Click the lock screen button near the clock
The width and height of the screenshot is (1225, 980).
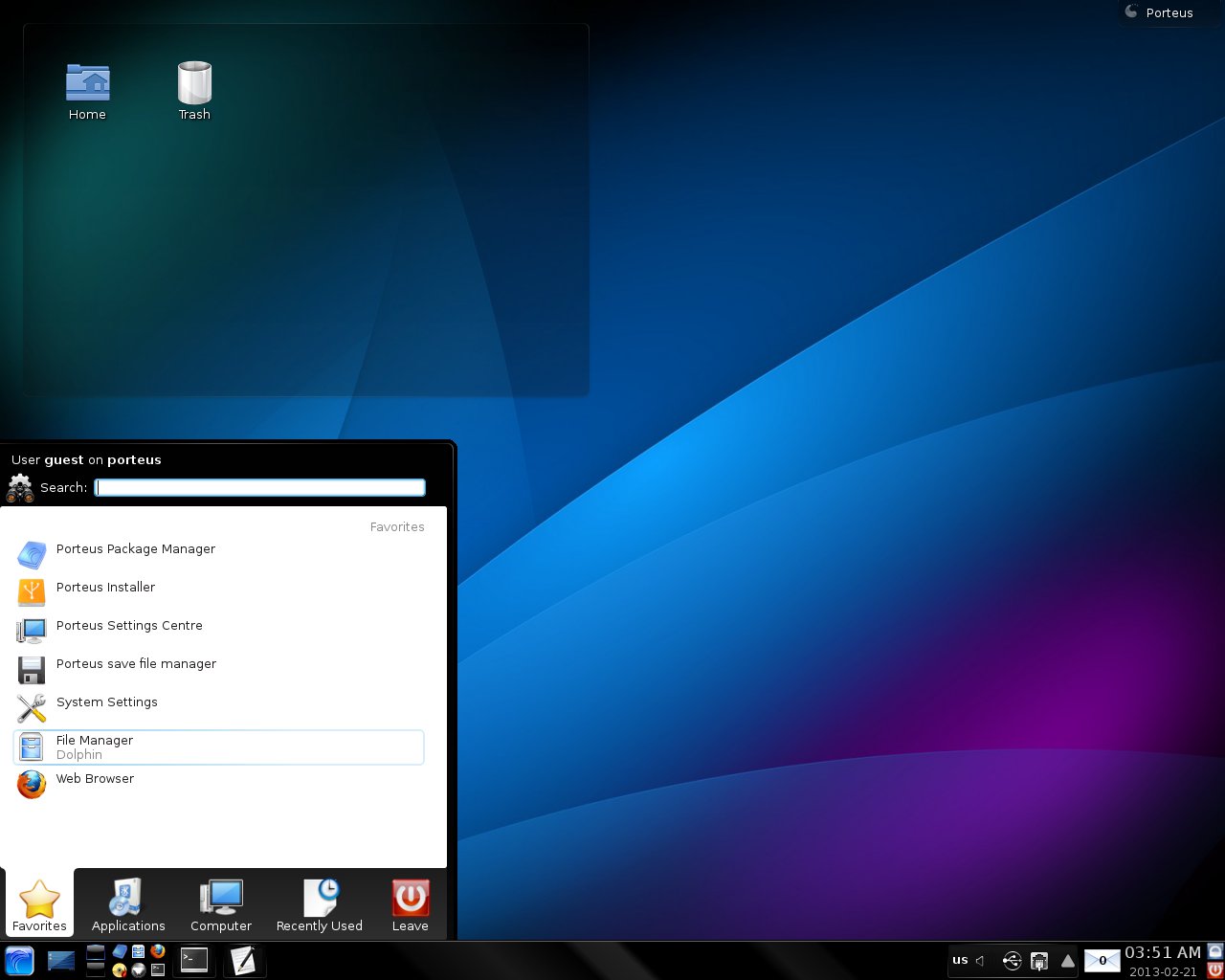(x=1214, y=951)
